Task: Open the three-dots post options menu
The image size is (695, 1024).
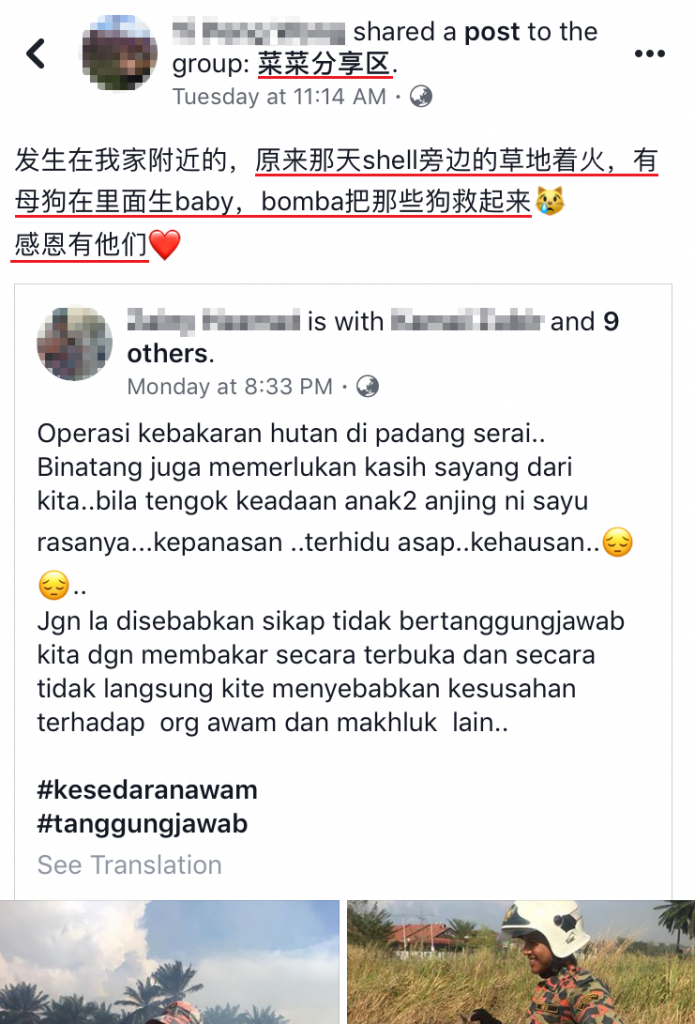Action: click(650, 54)
